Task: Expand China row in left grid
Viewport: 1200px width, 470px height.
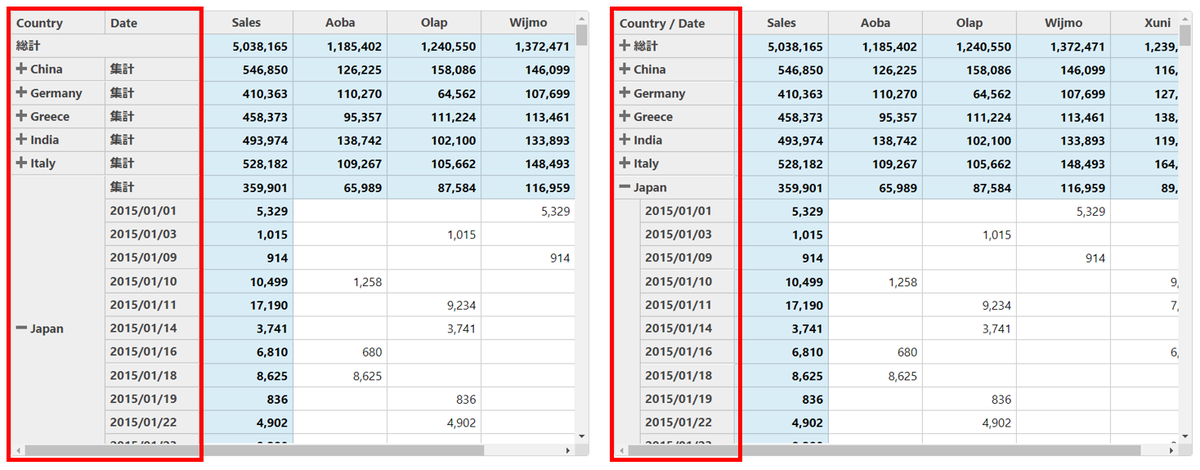Action: tap(20, 69)
